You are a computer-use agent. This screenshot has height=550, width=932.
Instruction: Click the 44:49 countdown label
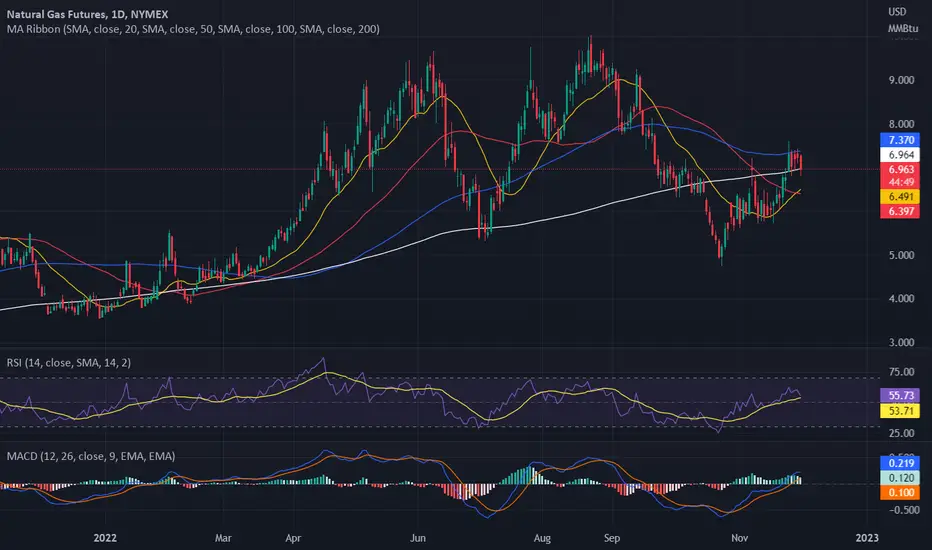[x=900, y=182]
